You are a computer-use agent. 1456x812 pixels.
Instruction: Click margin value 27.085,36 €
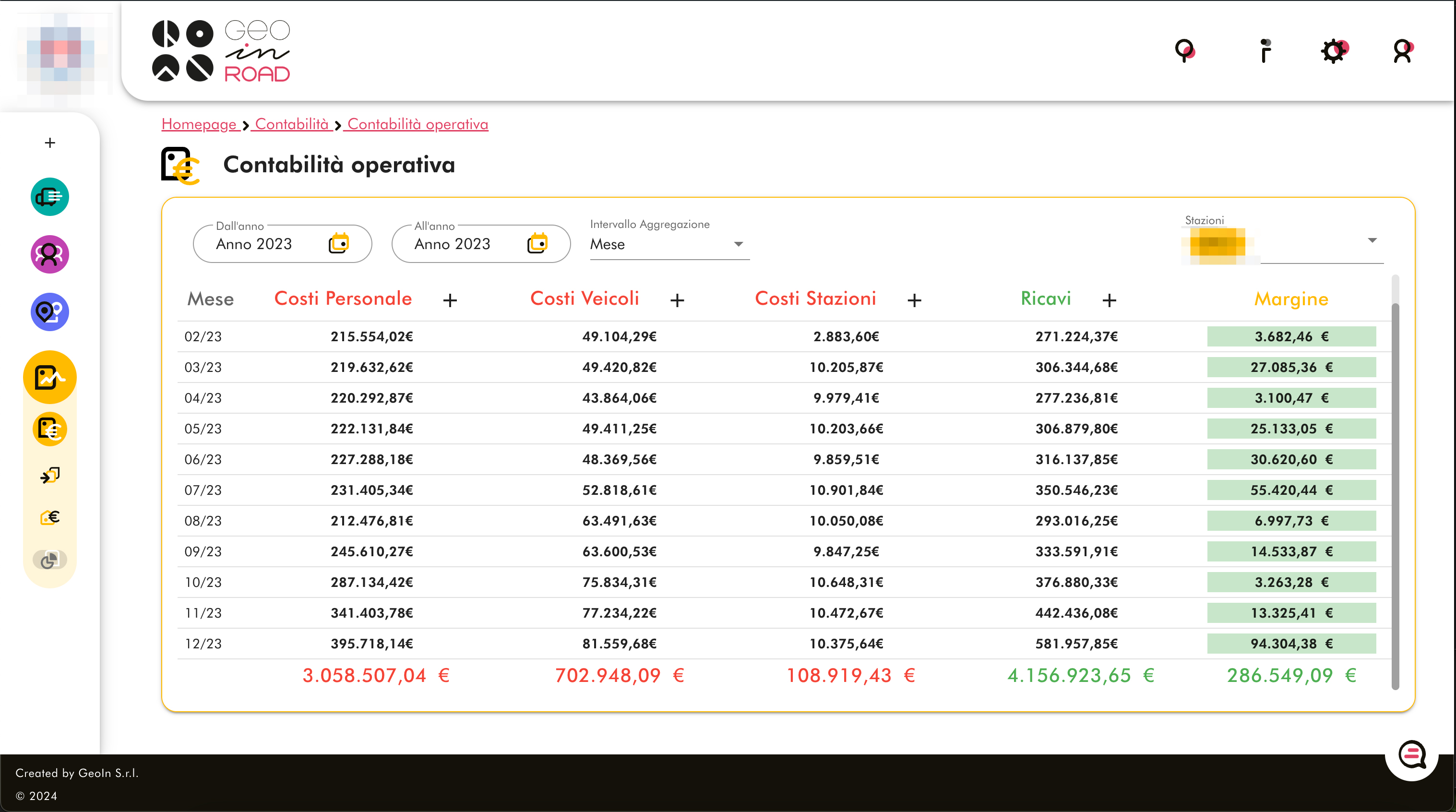click(x=1291, y=367)
